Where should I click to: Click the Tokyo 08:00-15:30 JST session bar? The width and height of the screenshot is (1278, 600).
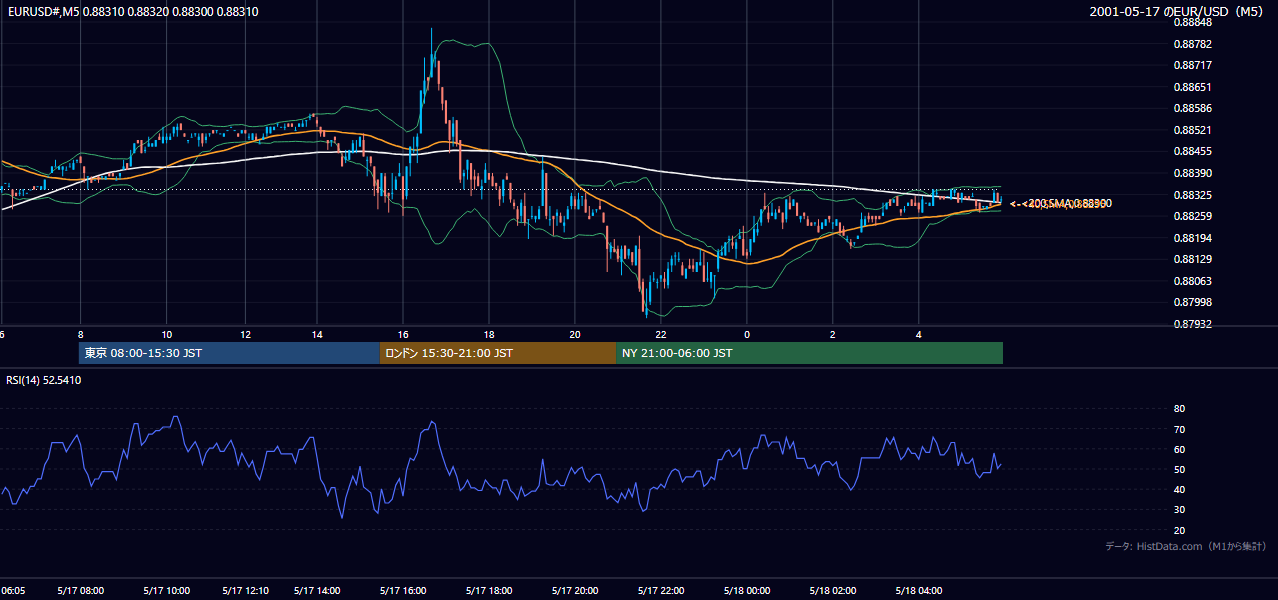(229, 353)
